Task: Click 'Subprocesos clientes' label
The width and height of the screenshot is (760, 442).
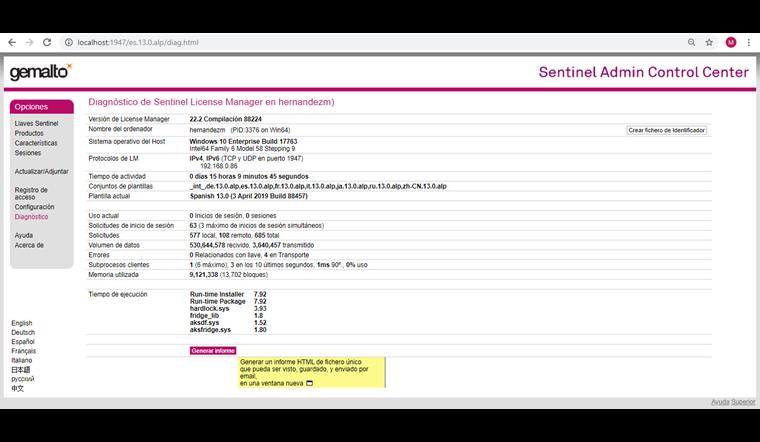Action: pos(119,265)
